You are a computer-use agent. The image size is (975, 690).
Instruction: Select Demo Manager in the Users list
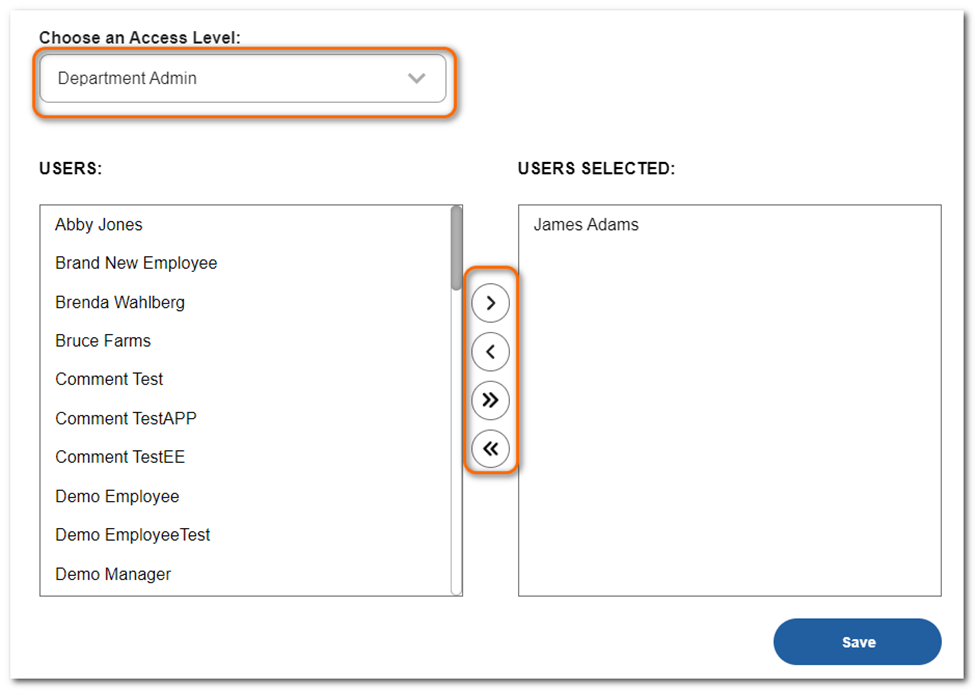[112, 574]
